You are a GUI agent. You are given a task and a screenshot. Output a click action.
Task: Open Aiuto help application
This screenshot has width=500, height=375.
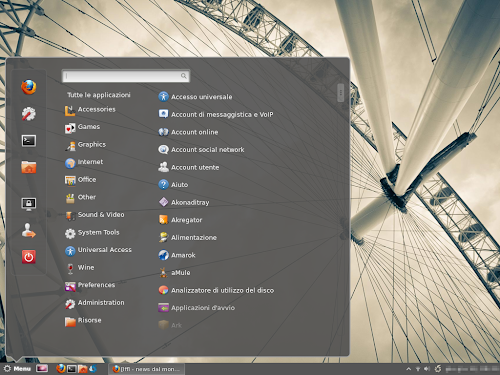[x=173, y=185]
